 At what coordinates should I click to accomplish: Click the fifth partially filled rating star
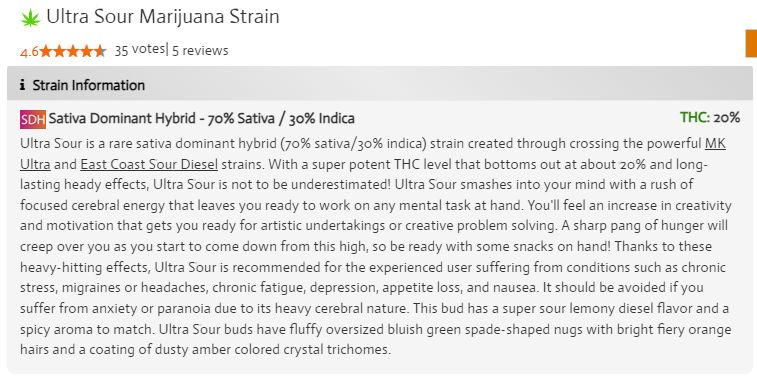click(x=100, y=51)
